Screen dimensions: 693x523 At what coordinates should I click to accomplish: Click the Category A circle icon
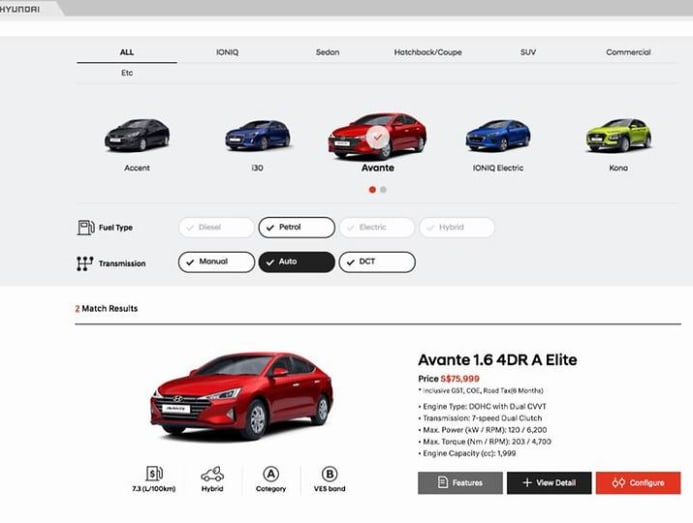(x=270, y=474)
